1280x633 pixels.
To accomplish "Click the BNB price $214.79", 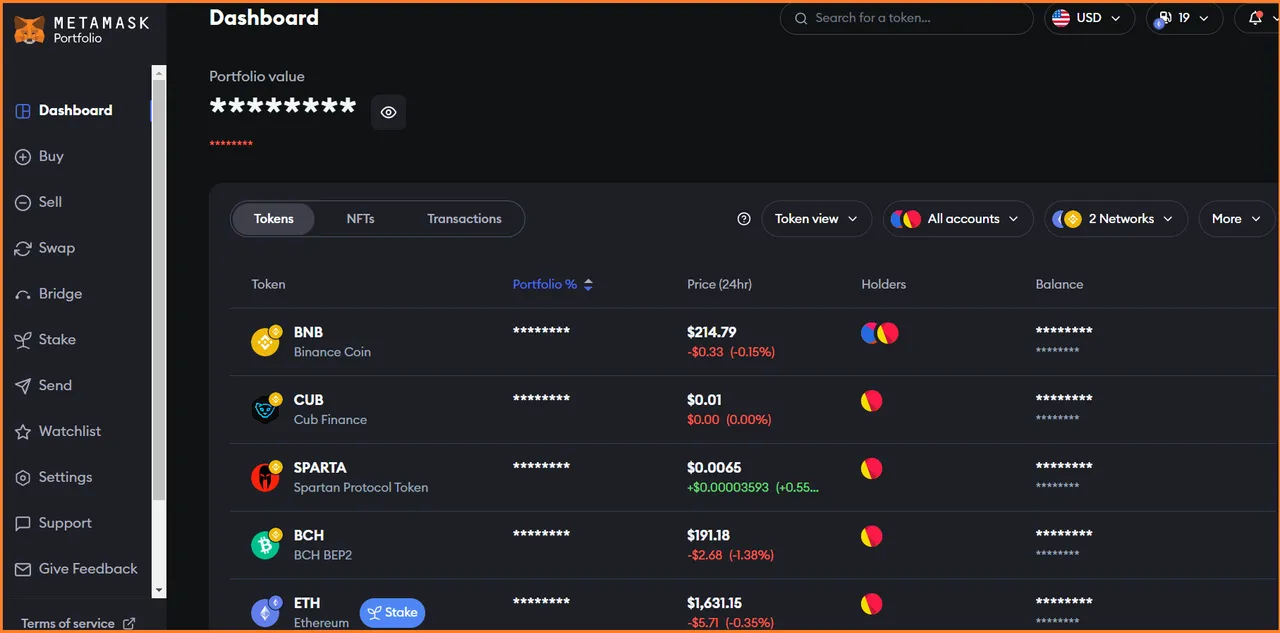I will coord(711,332).
